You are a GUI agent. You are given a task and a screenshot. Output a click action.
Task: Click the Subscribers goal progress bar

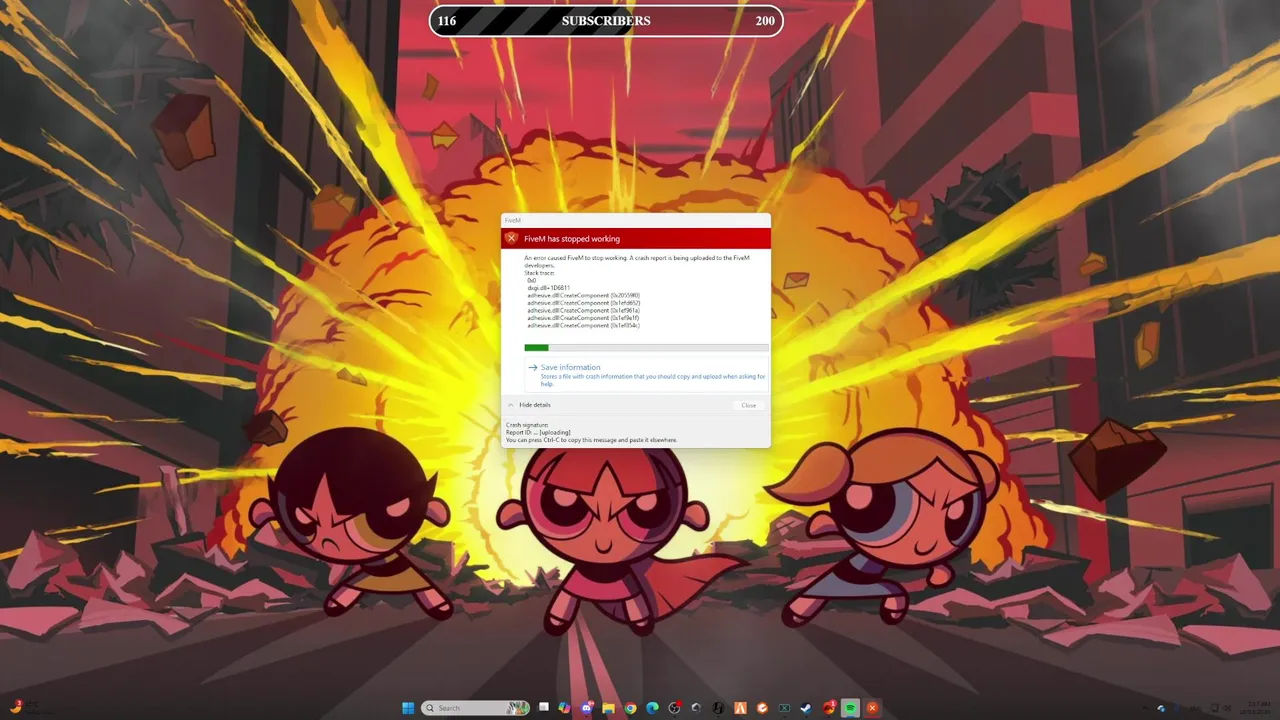(x=606, y=21)
